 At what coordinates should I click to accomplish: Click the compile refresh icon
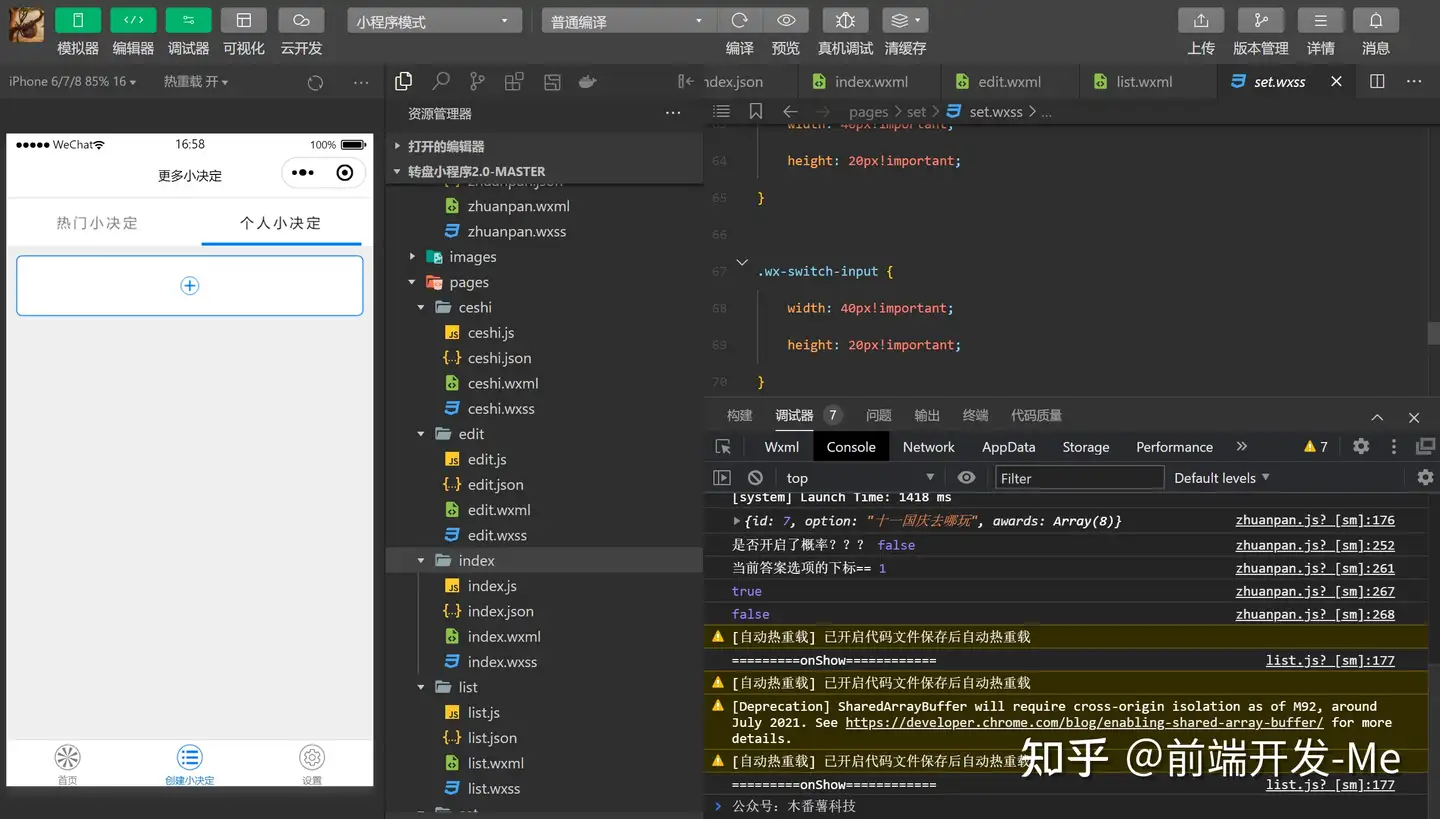tap(740, 21)
